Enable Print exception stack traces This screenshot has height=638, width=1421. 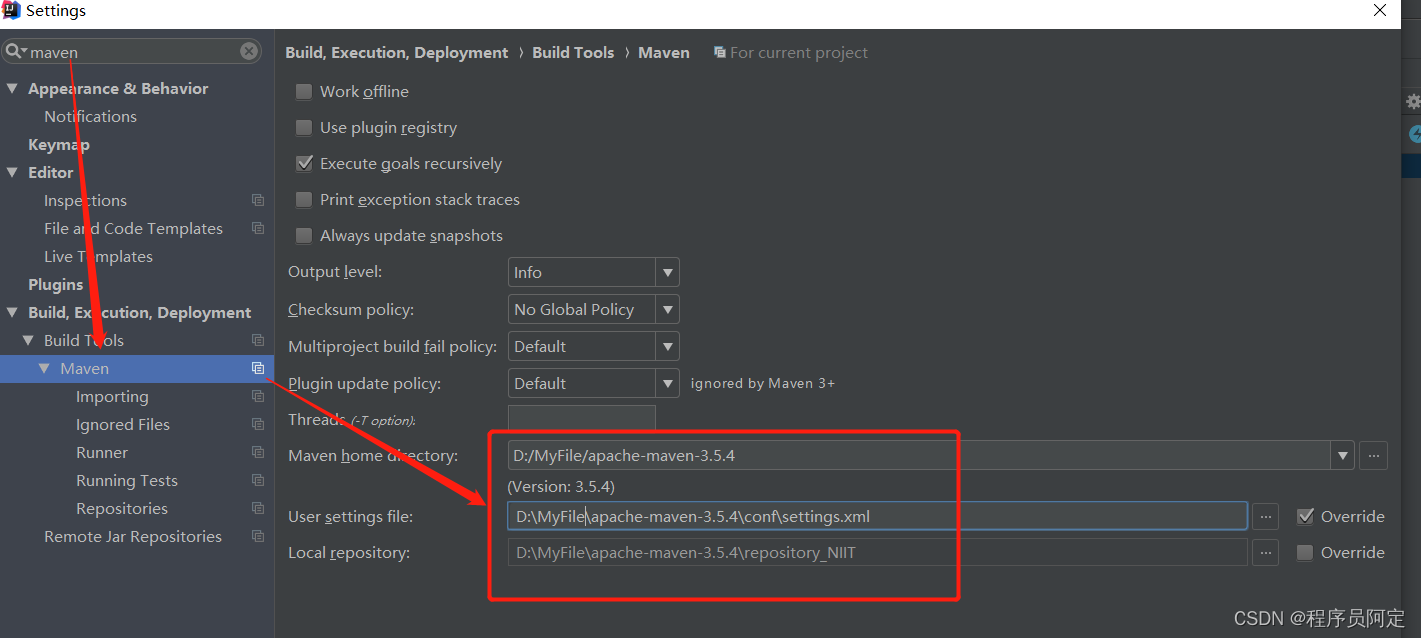pos(304,199)
